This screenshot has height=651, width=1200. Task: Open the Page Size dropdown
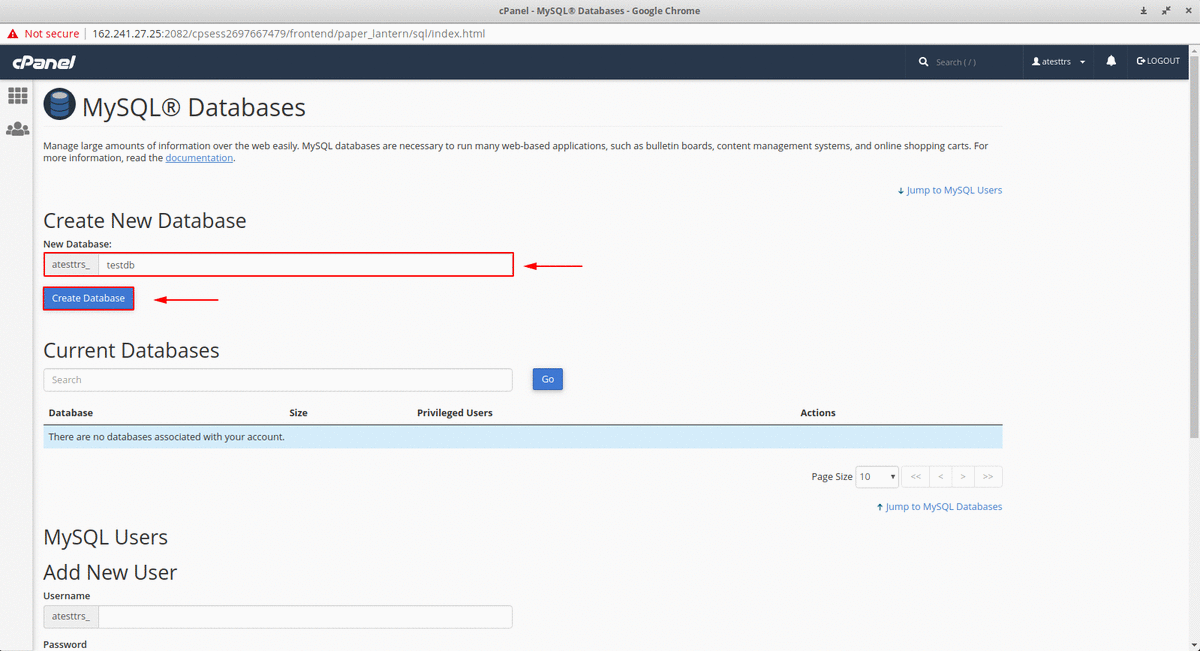(877, 477)
